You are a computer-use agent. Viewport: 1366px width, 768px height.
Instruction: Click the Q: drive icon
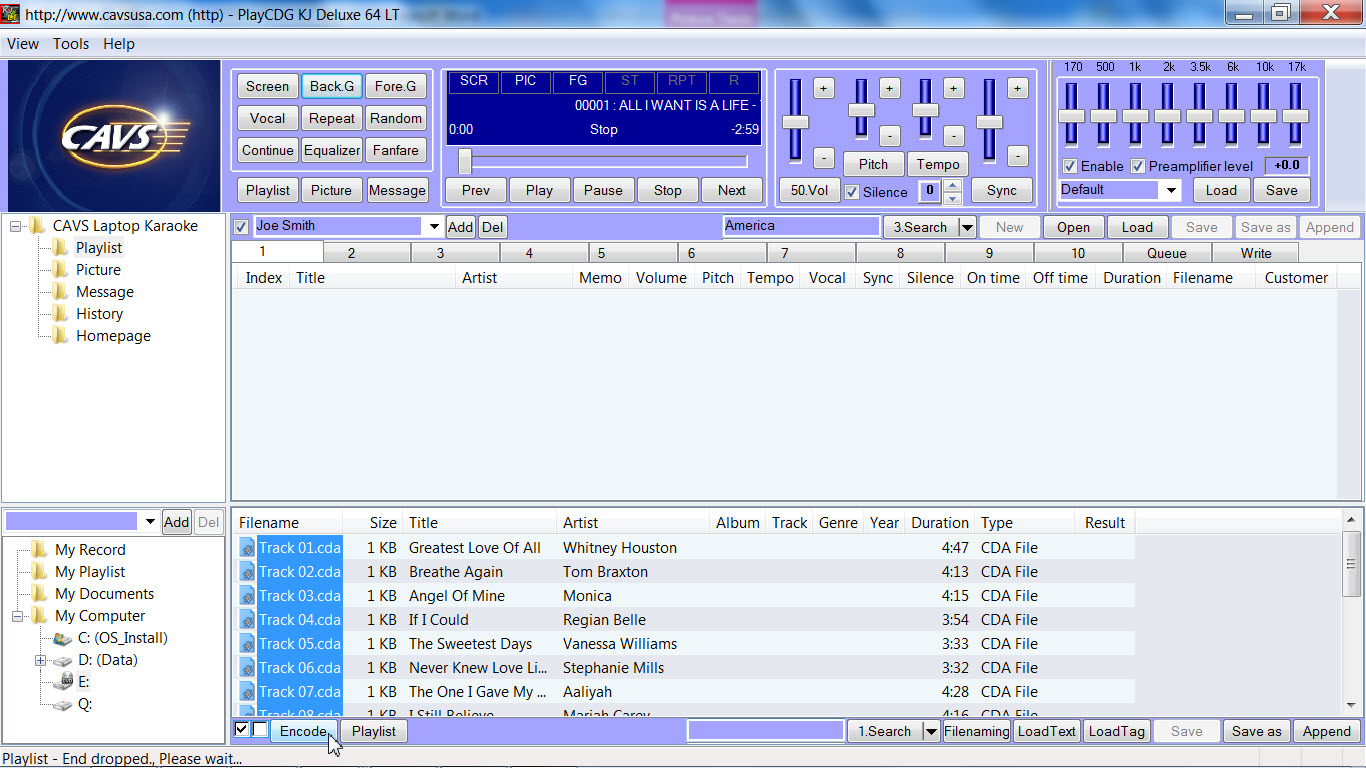62,704
